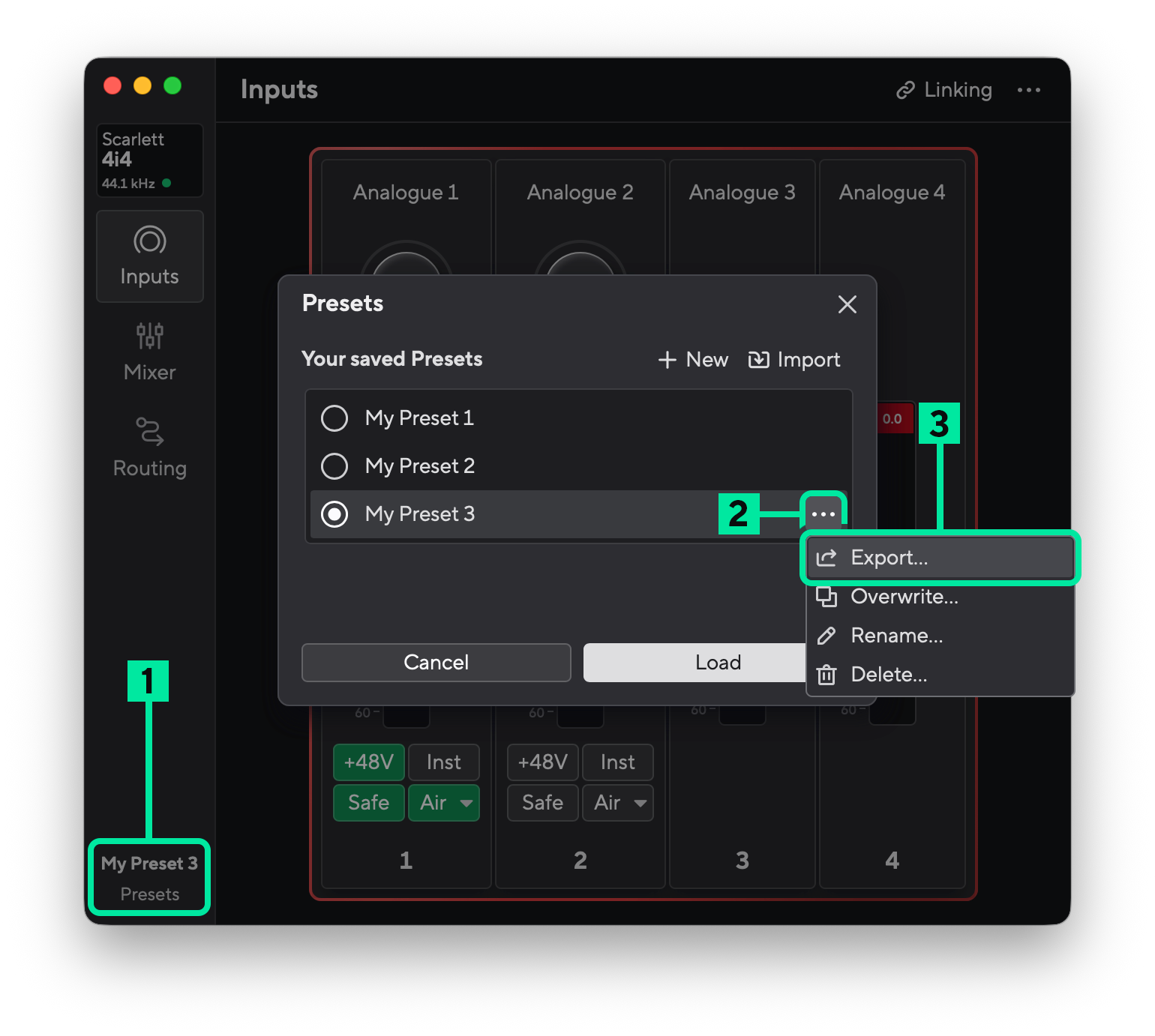Select the My Preset 3 radio button

[334, 514]
